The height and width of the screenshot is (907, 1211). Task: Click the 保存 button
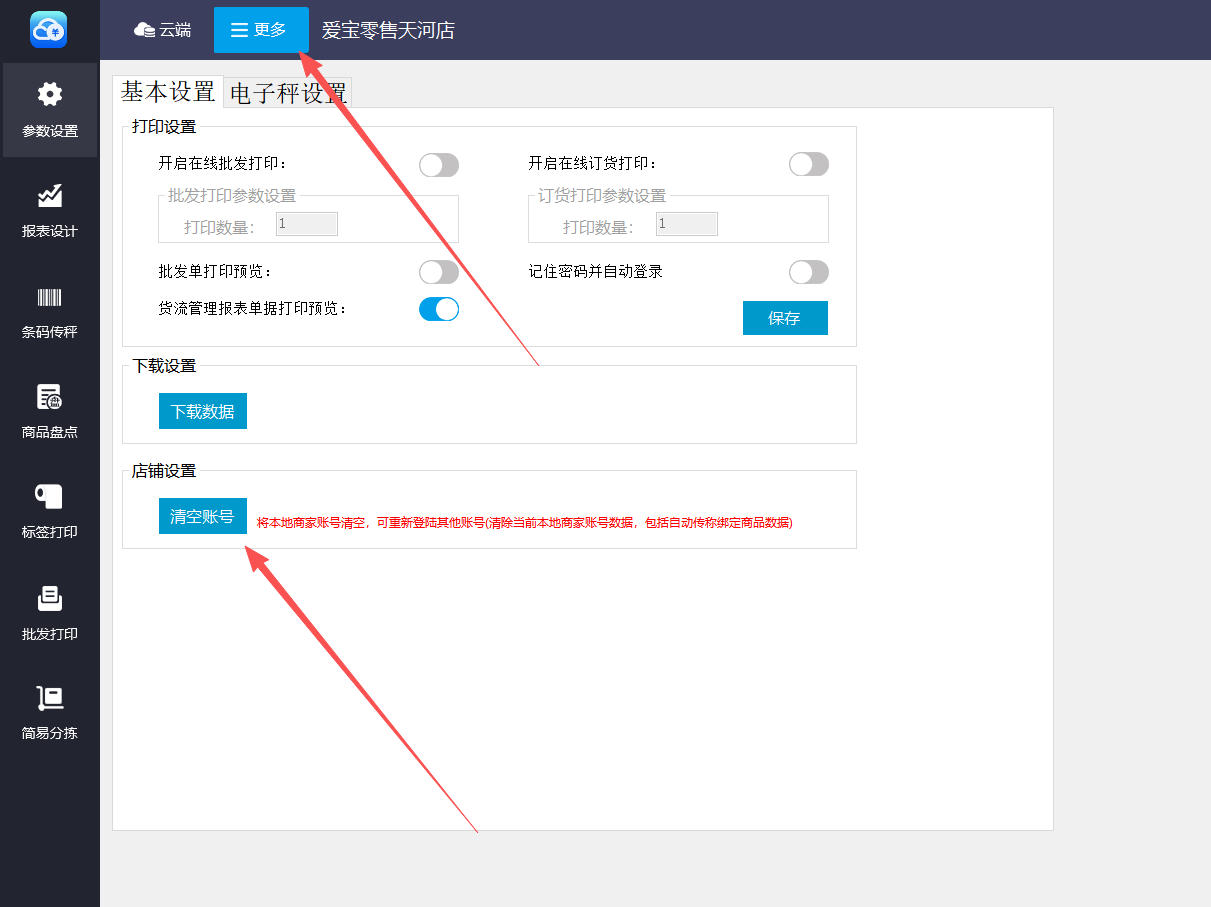tap(785, 318)
